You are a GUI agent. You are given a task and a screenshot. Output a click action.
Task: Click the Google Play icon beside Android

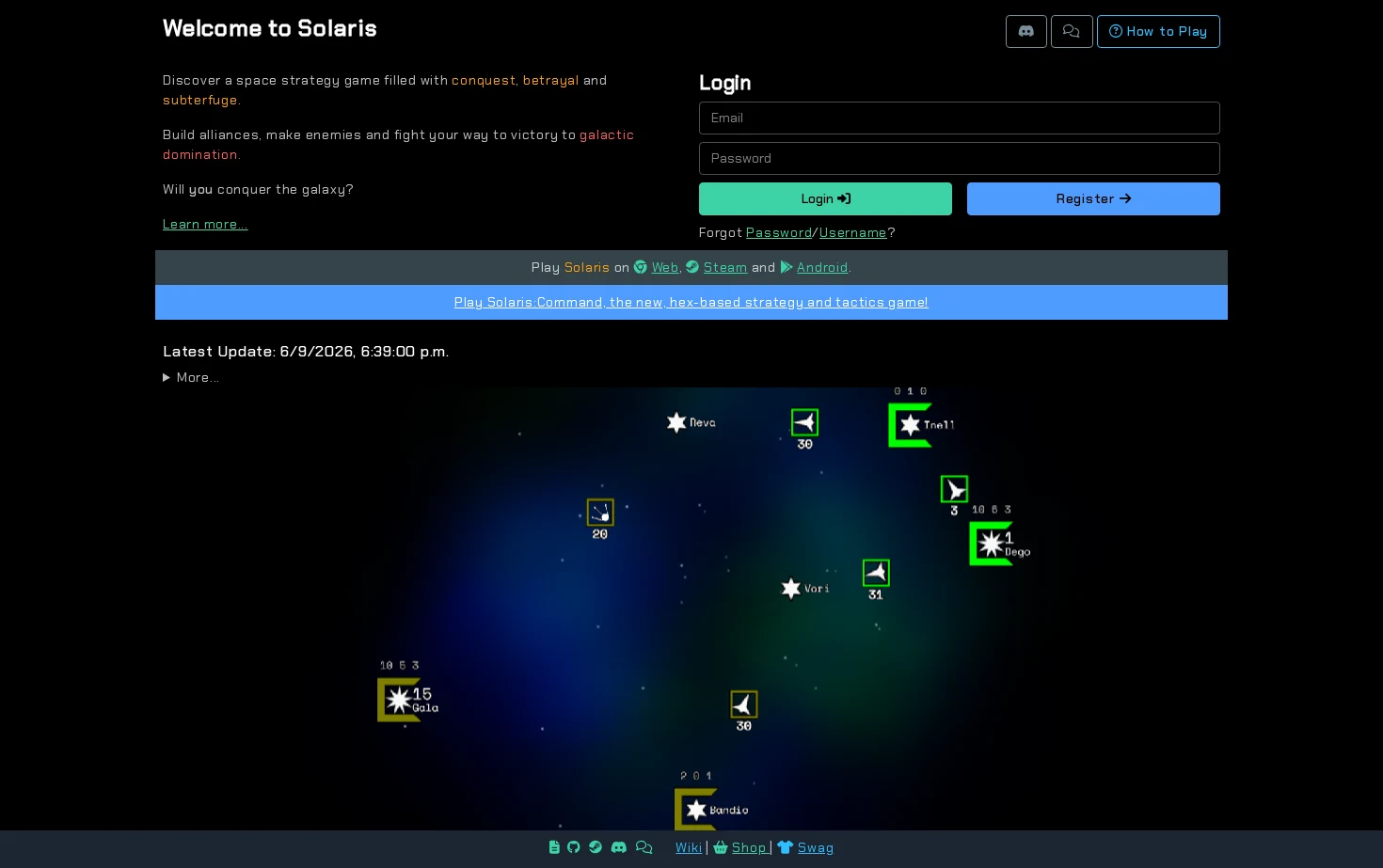(x=787, y=267)
